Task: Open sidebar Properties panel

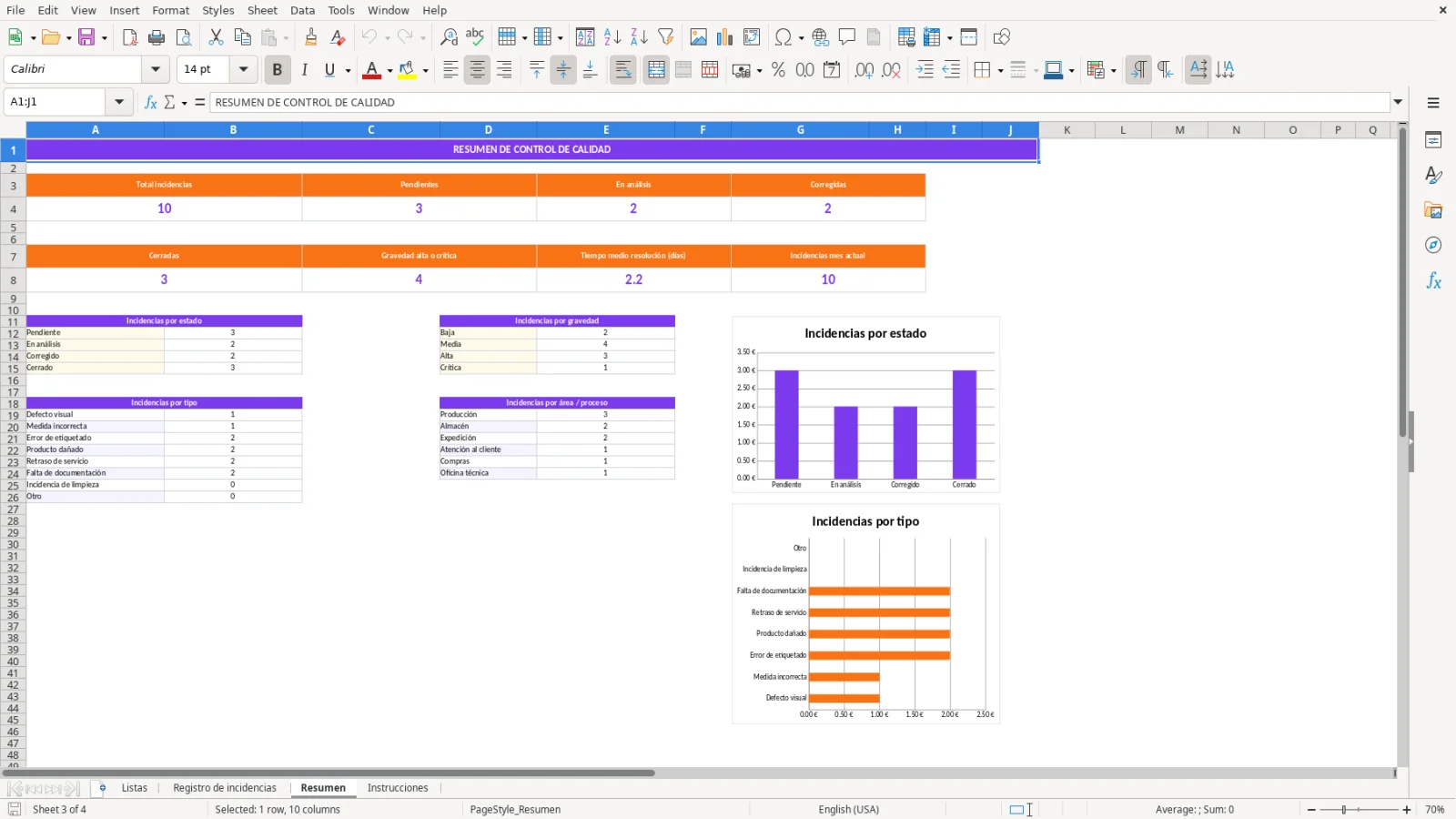Action: pos(1433,140)
